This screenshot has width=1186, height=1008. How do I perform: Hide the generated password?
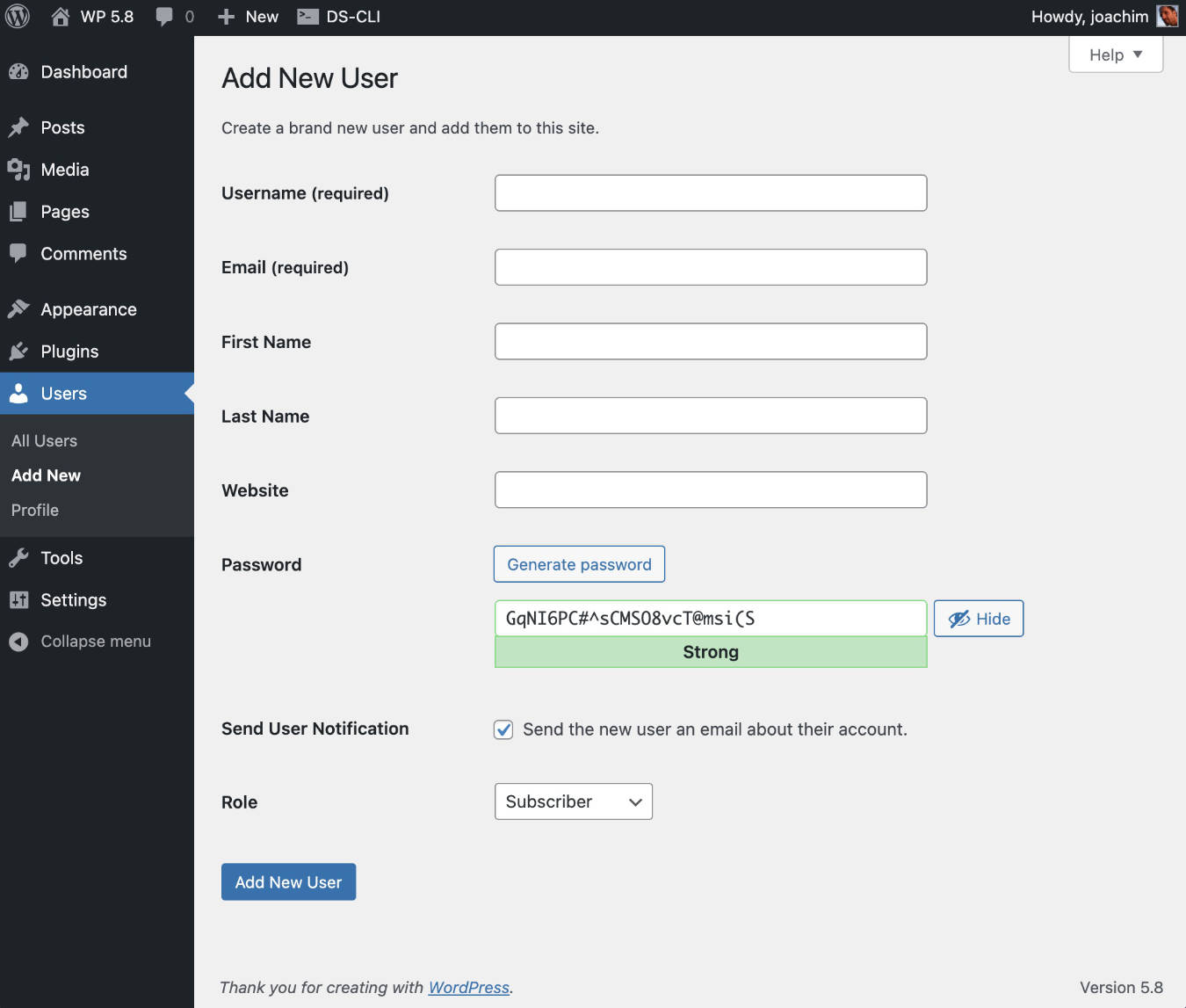tap(978, 618)
